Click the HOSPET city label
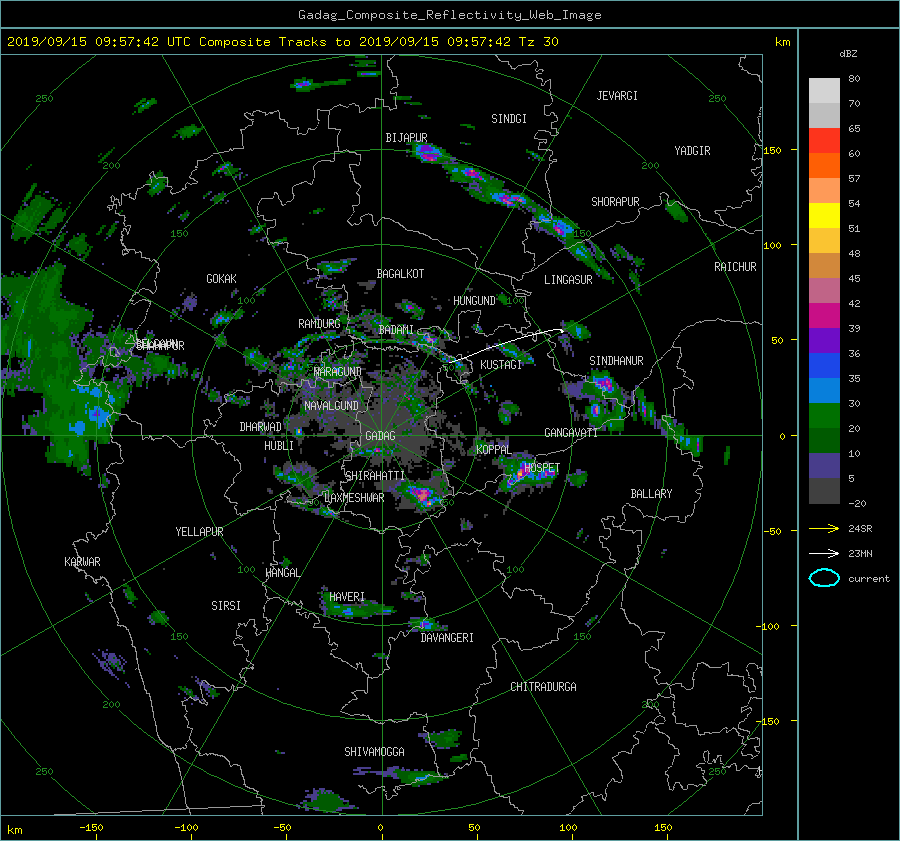Image resolution: width=900 pixels, height=841 pixels. (x=541, y=468)
